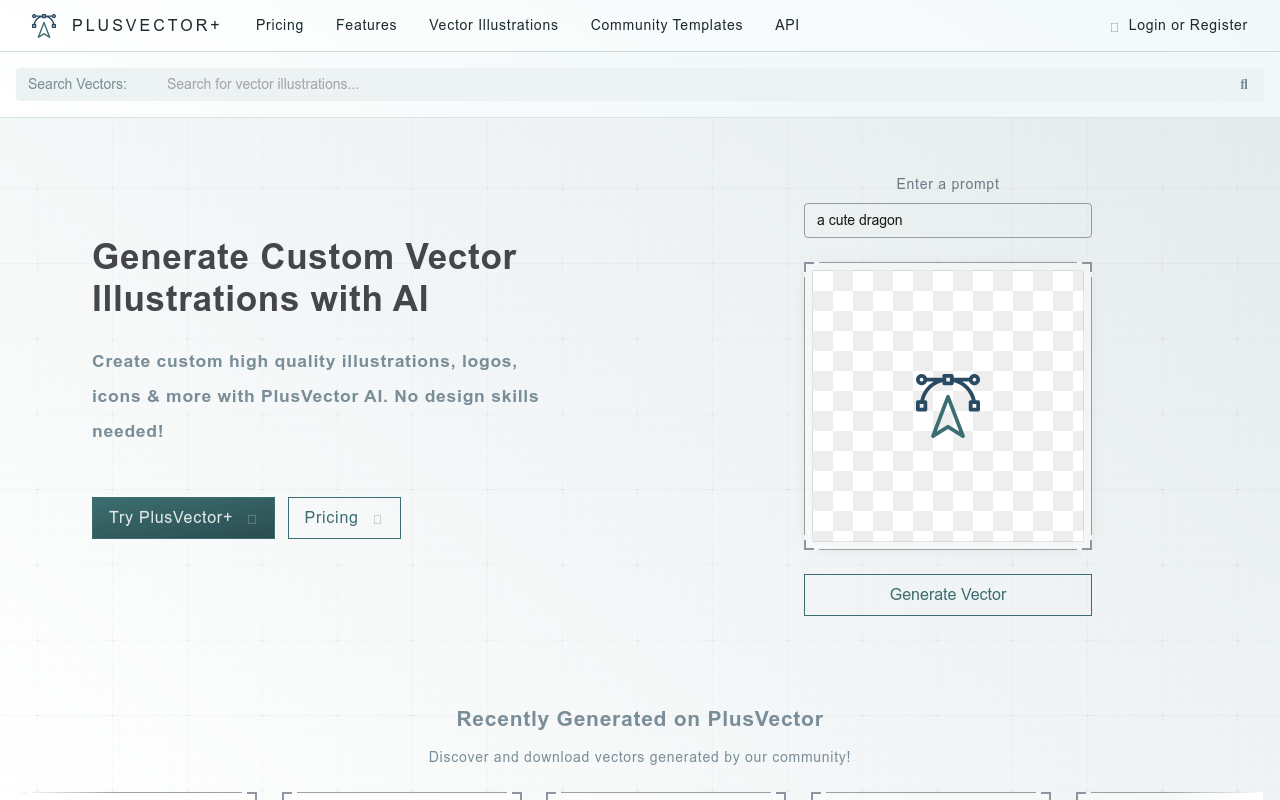Click the pen tool preview graphic

coord(948,406)
